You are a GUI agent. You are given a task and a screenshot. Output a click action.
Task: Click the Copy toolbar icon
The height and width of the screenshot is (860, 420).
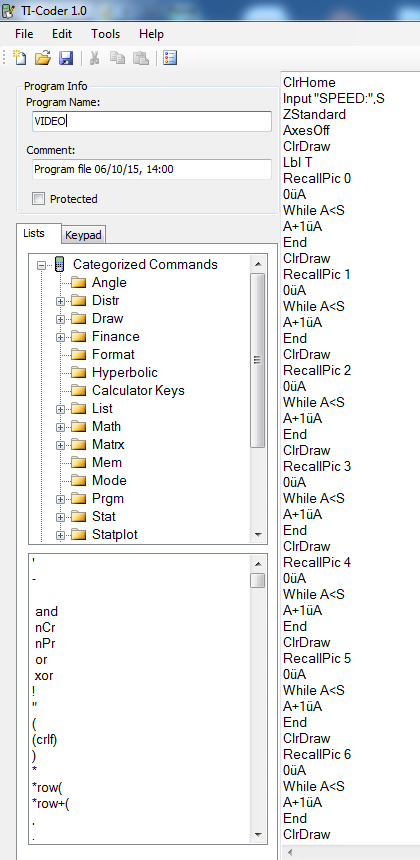click(x=117, y=58)
